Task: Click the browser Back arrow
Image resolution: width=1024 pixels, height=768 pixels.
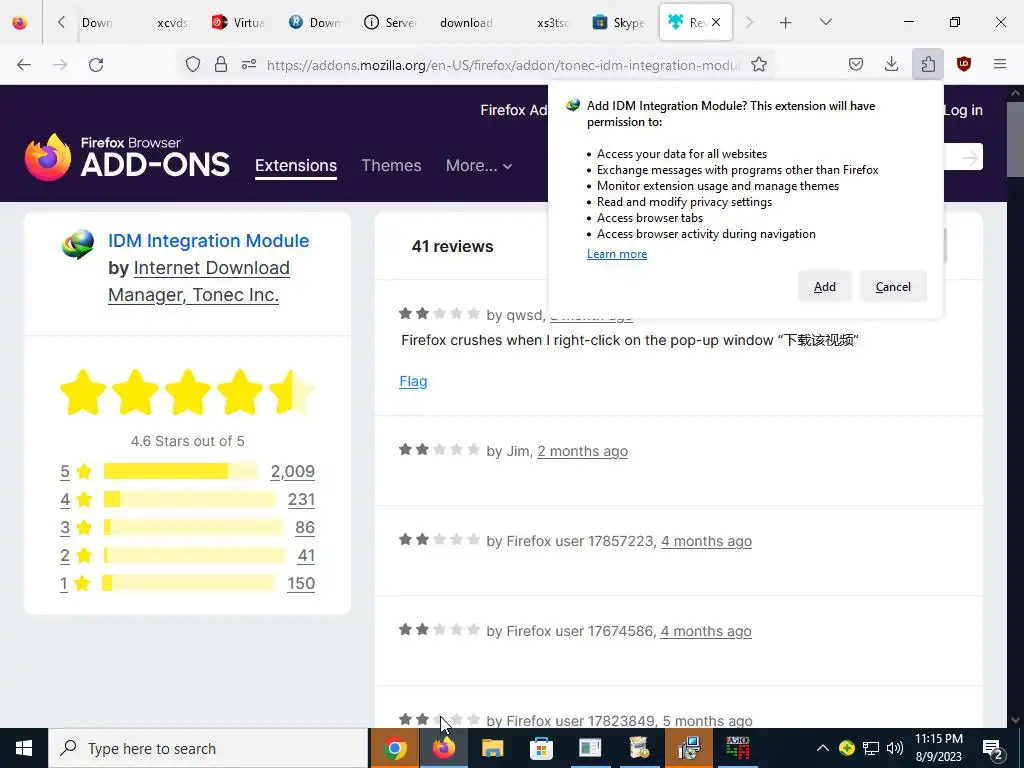Action: [24, 65]
